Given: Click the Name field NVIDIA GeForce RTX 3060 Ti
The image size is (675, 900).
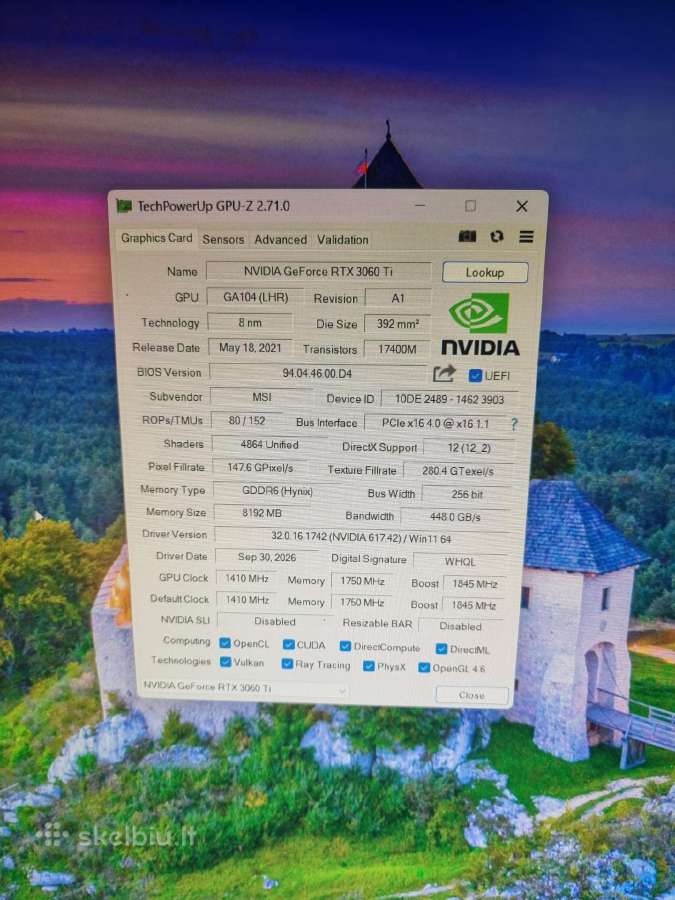Looking at the screenshot, I should click(319, 271).
